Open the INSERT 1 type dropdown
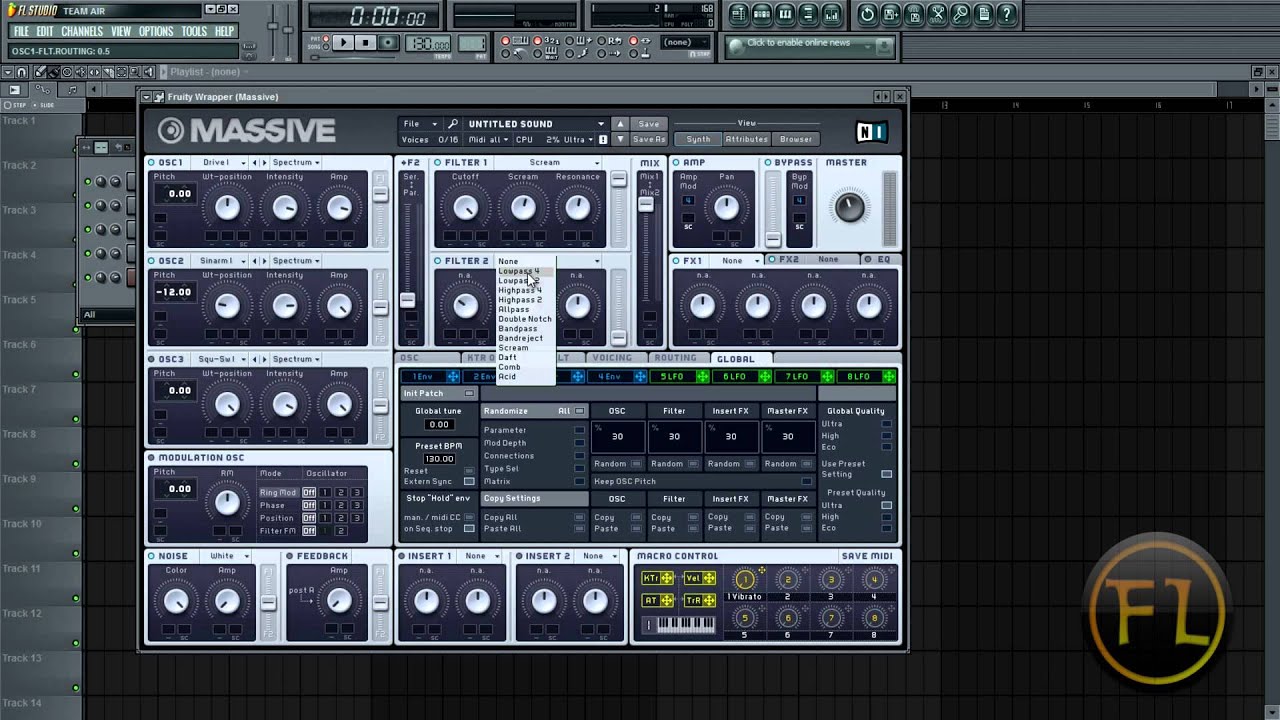The height and width of the screenshot is (720, 1280). click(x=481, y=556)
